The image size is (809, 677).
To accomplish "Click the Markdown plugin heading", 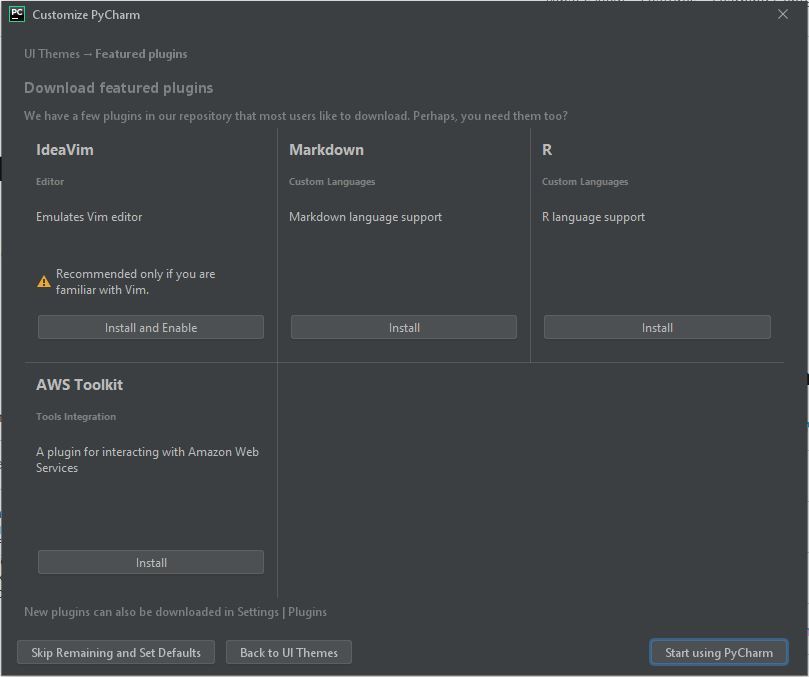I will coord(326,150).
